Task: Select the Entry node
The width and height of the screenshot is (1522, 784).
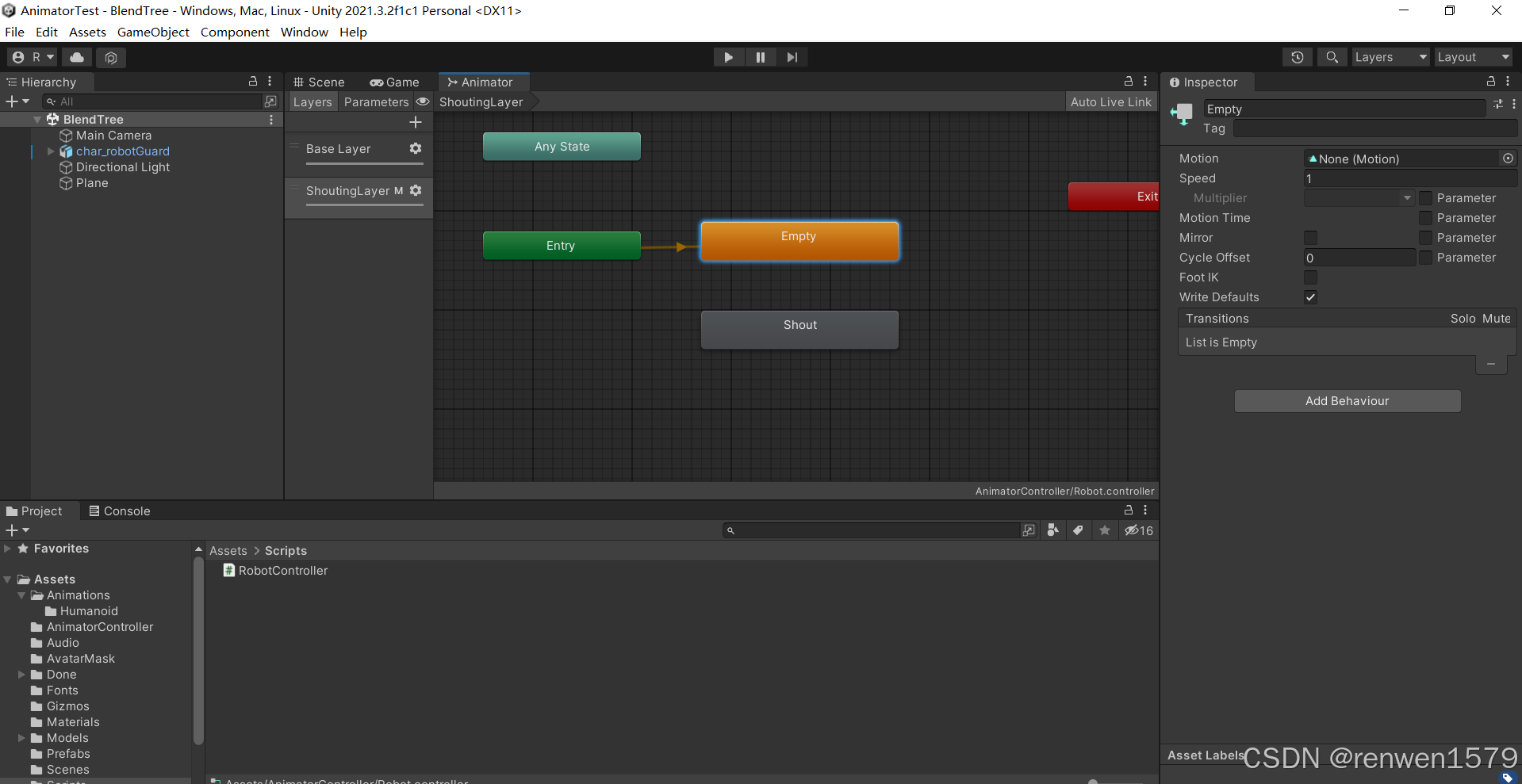Action: click(x=562, y=246)
